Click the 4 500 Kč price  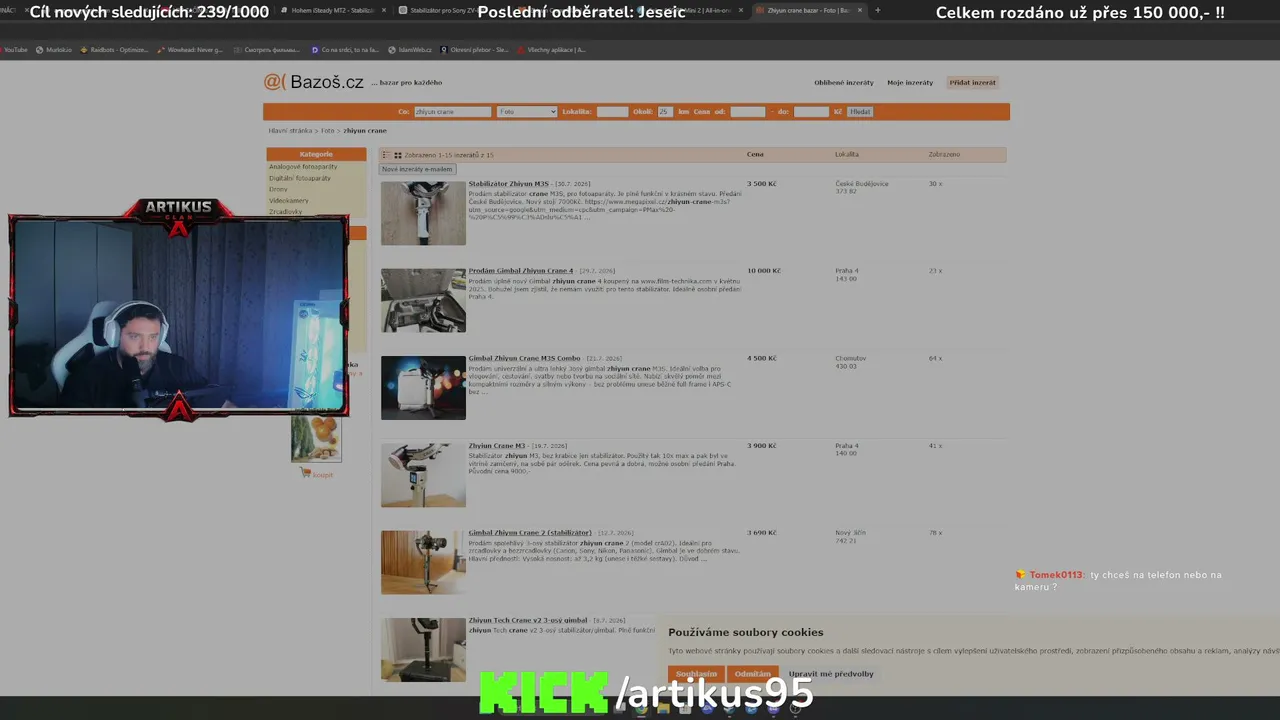[762, 358]
